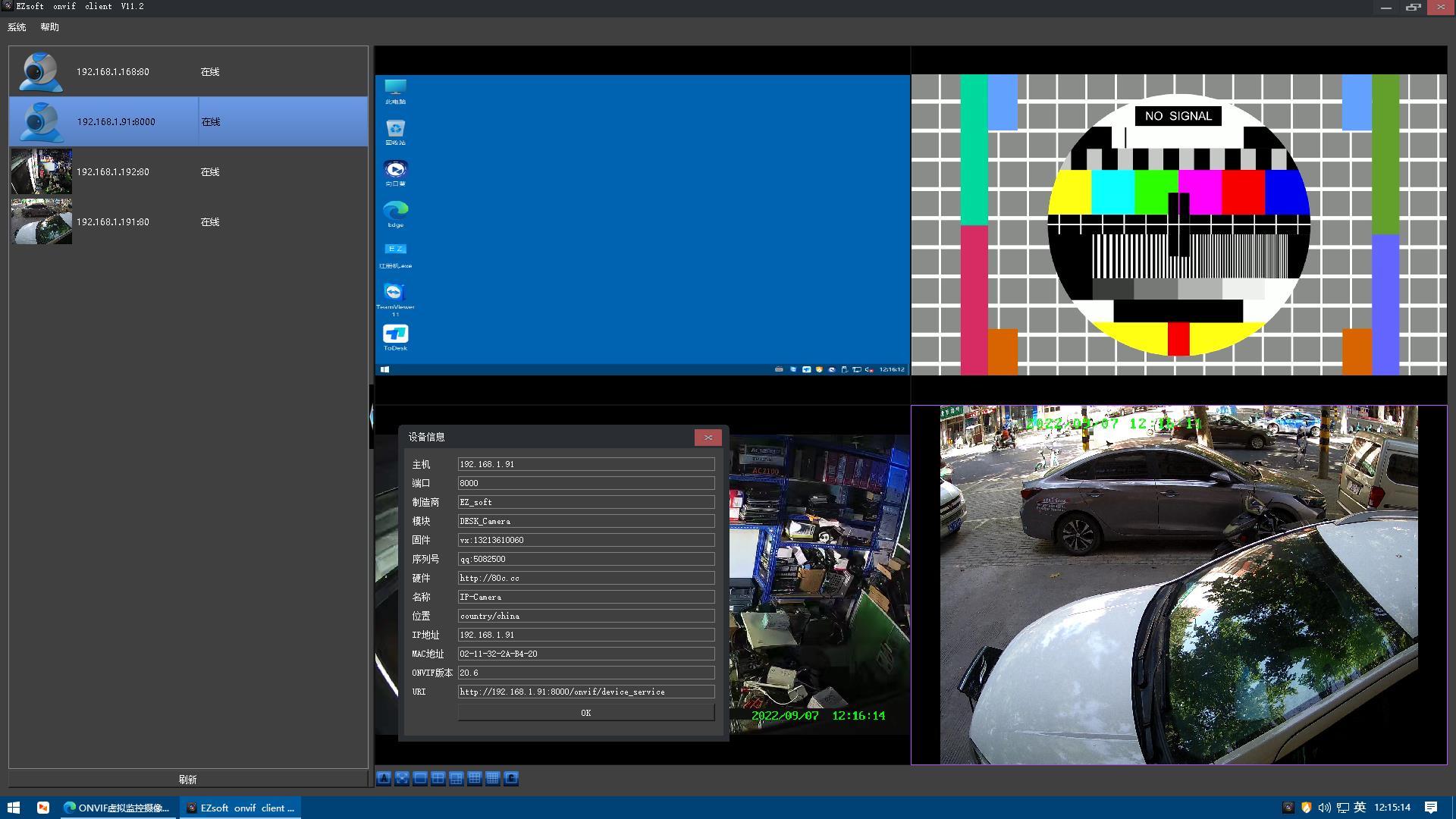The height and width of the screenshot is (819, 1456).
Task: Select the nine-window grid layout
Action: point(475,778)
